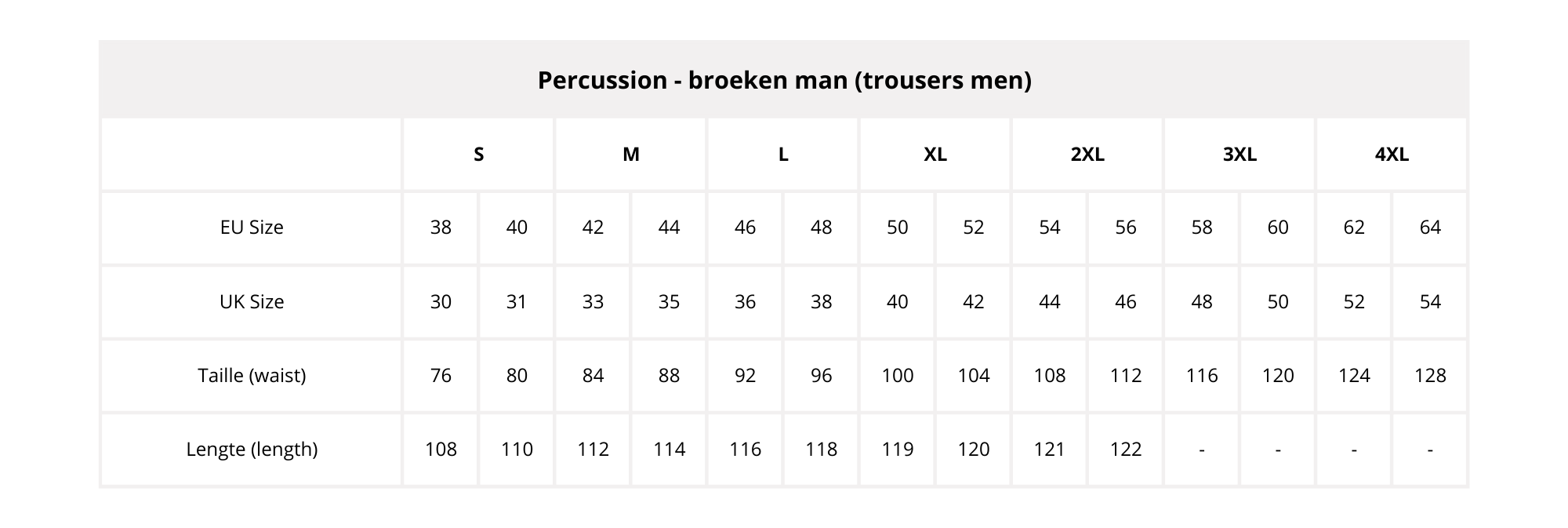Viewport: 1568px width, 528px height.
Task: Click EU size cell 38
Action: tap(441, 228)
